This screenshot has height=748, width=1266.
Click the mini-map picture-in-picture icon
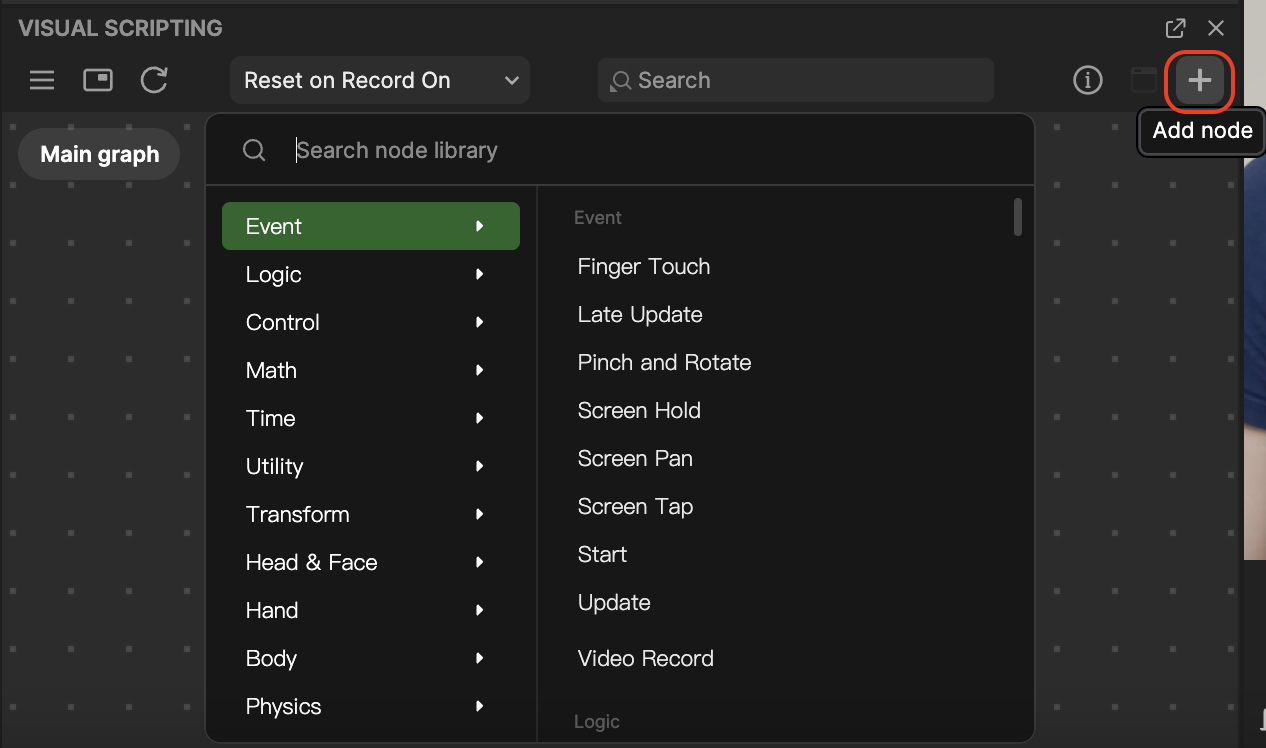(98, 80)
